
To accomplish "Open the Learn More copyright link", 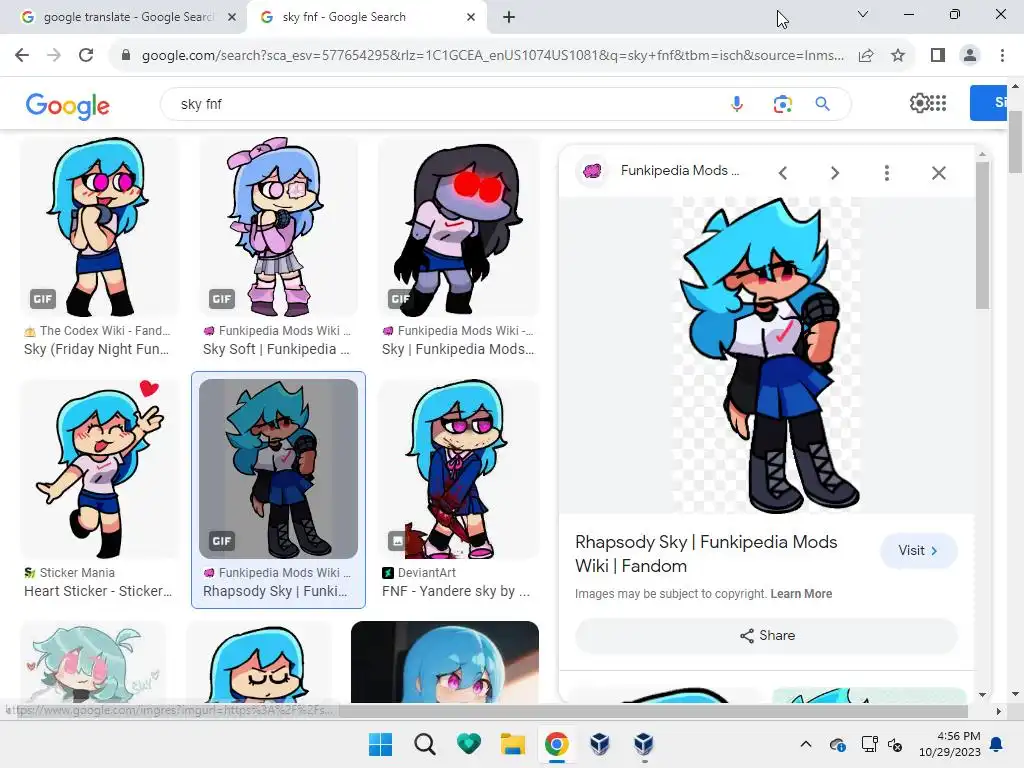I will (x=801, y=594).
